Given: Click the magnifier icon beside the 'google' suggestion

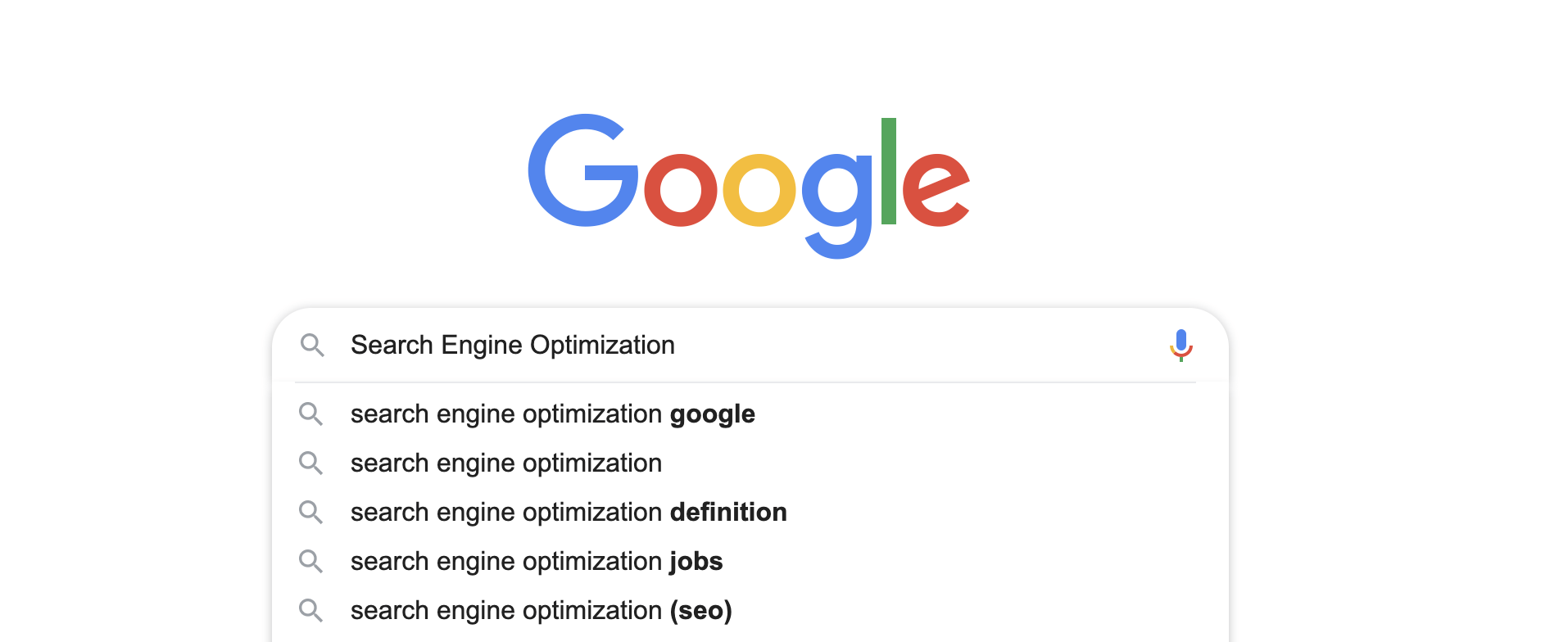Looking at the screenshot, I should [310, 414].
